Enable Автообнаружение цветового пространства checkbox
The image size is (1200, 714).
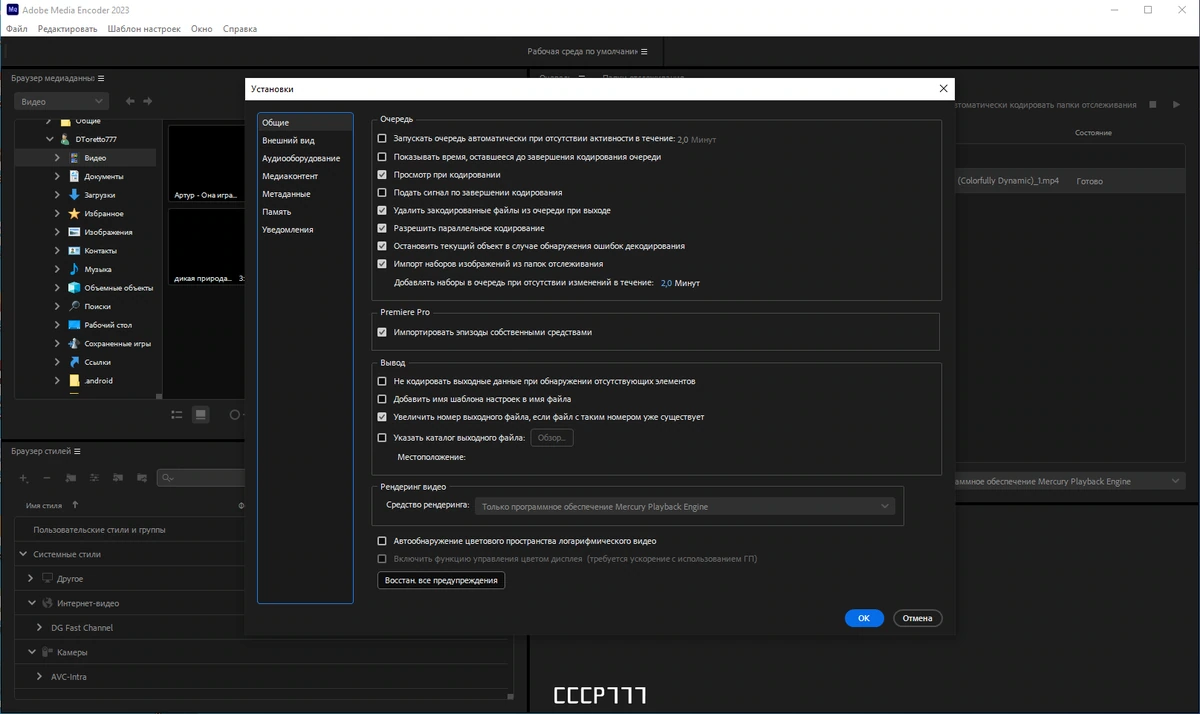pyautogui.click(x=382, y=541)
